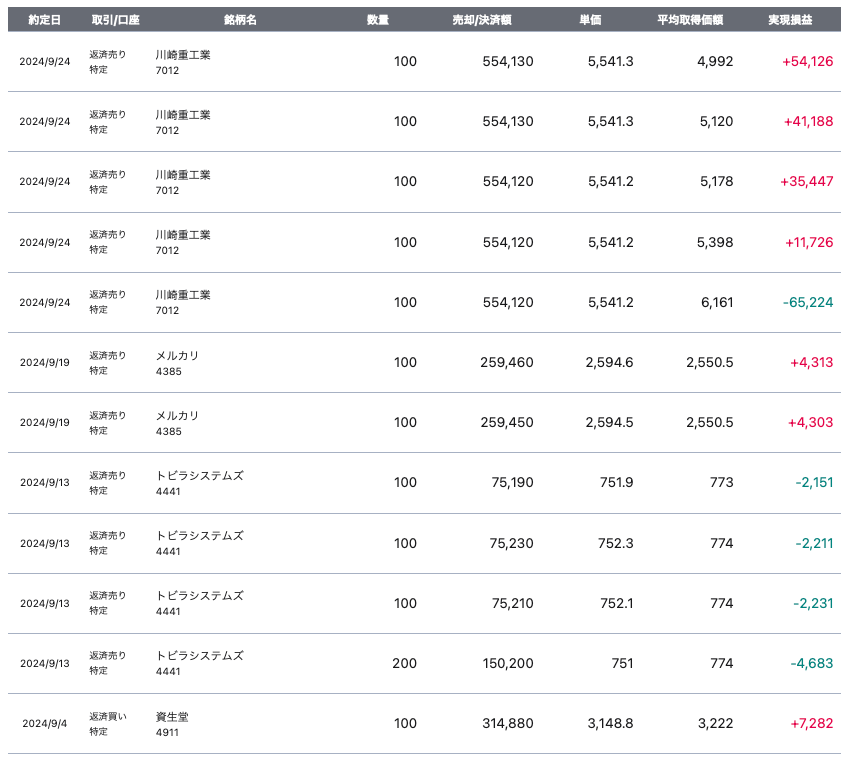Click the quantity 200 cell
This screenshot has height=764, width=857.
click(405, 663)
